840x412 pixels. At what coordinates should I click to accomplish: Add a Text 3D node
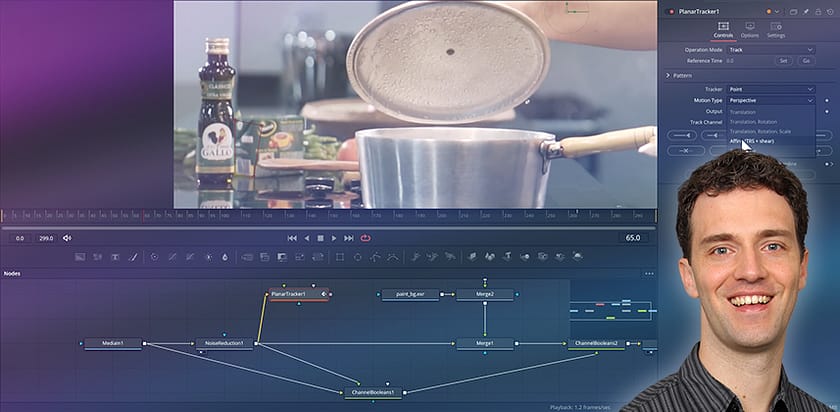(x=507, y=257)
